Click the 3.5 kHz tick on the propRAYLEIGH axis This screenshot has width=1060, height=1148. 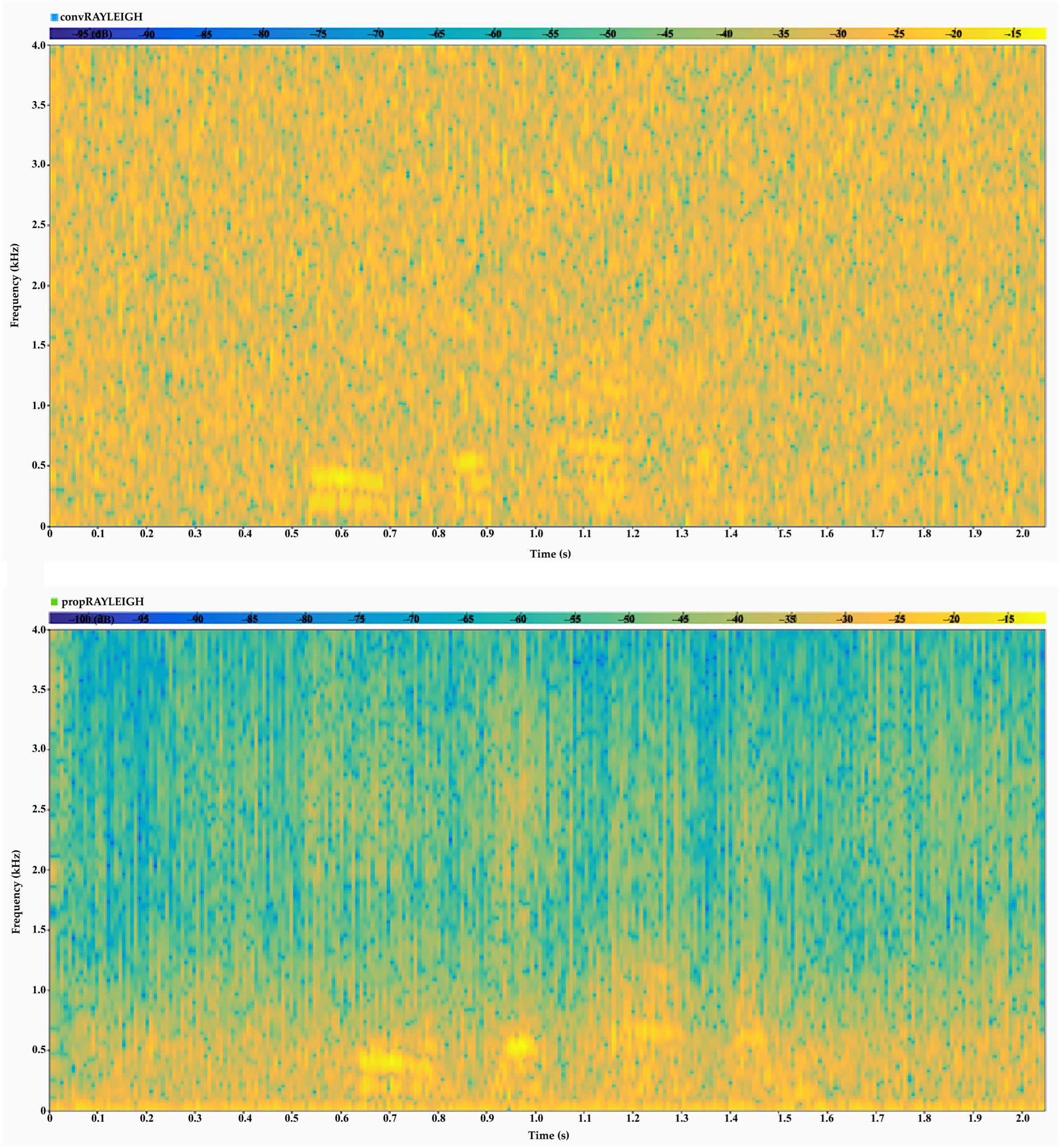coord(38,690)
